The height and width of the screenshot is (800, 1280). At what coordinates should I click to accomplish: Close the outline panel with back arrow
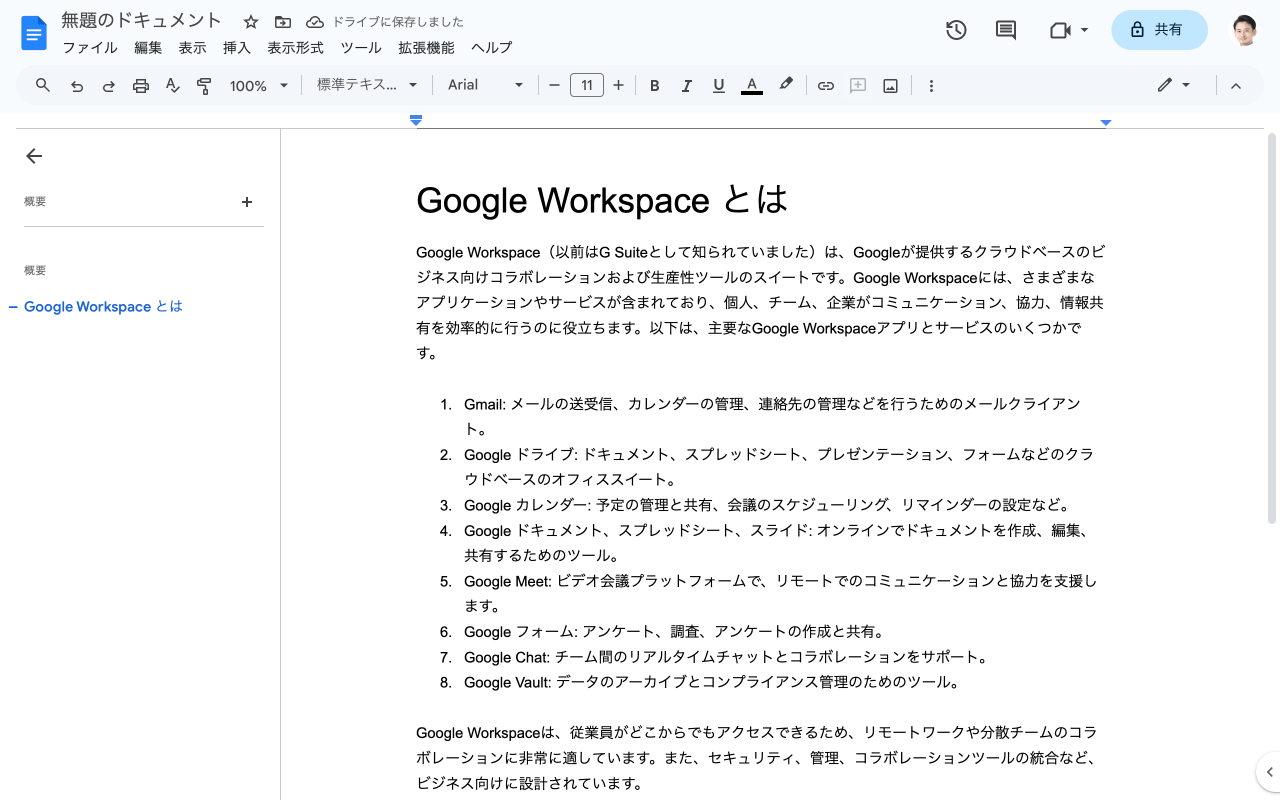click(x=34, y=156)
